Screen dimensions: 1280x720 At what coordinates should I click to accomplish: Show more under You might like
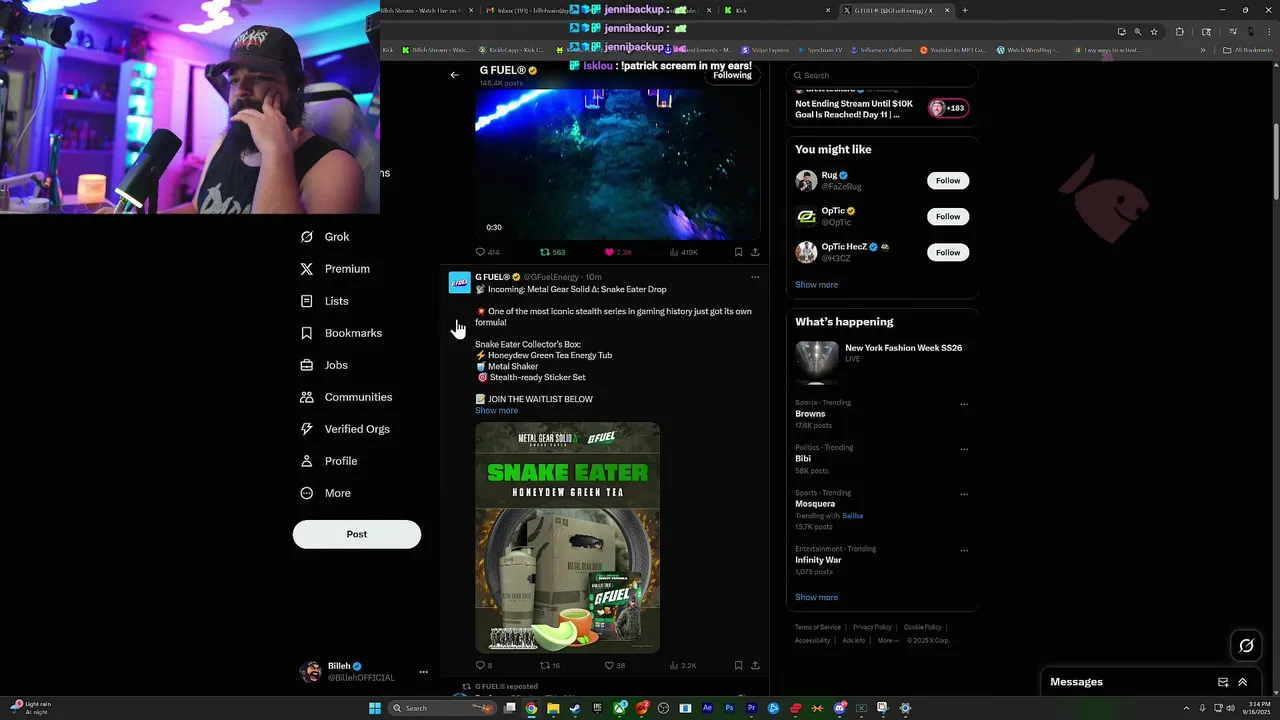(816, 285)
